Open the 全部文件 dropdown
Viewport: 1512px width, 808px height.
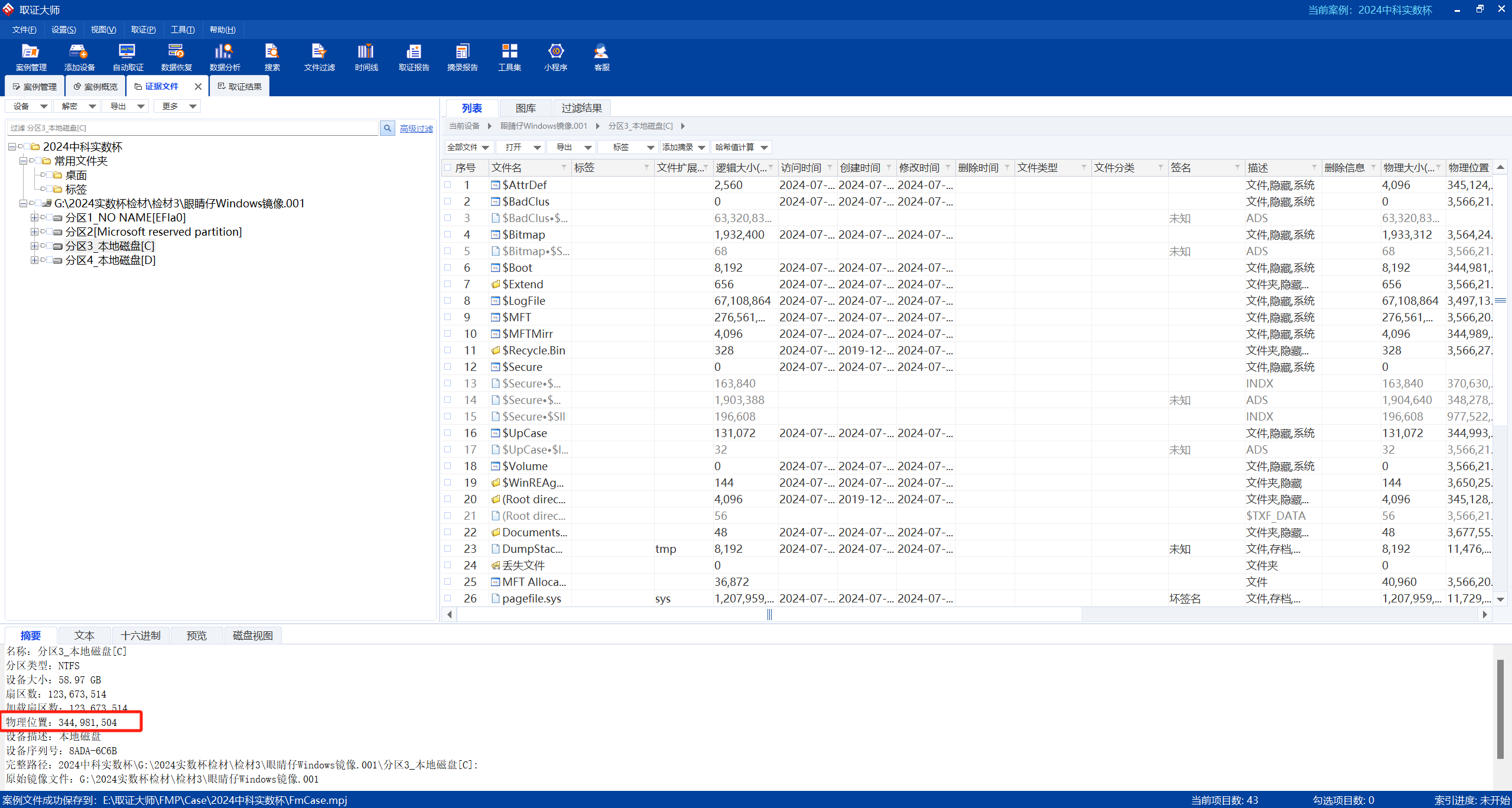pyautogui.click(x=468, y=147)
